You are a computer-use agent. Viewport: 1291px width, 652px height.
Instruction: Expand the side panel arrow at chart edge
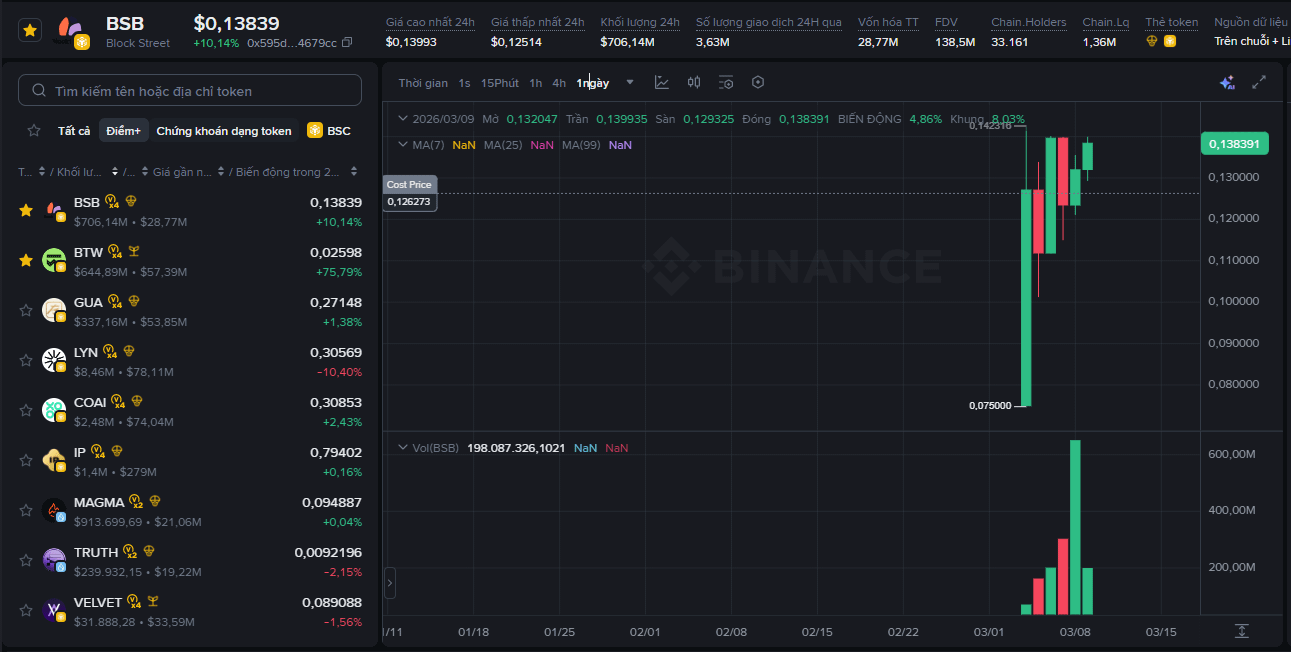click(x=390, y=582)
